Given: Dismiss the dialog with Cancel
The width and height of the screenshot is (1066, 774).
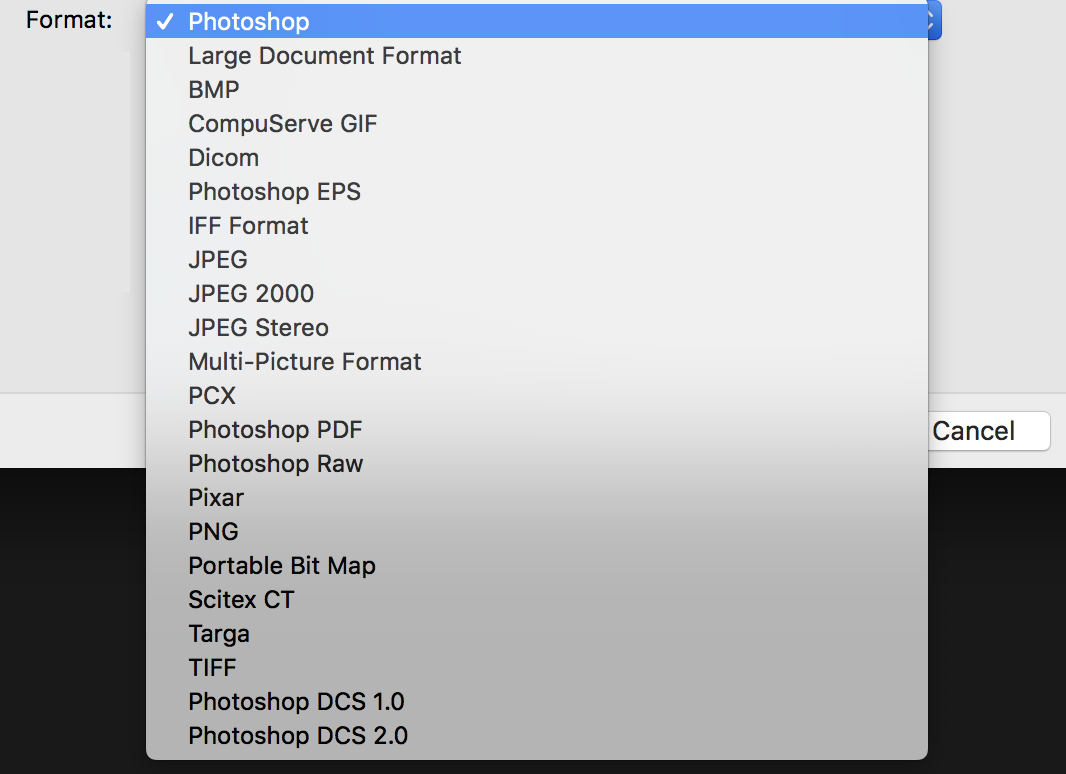Looking at the screenshot, I should (x=973, y=431).
